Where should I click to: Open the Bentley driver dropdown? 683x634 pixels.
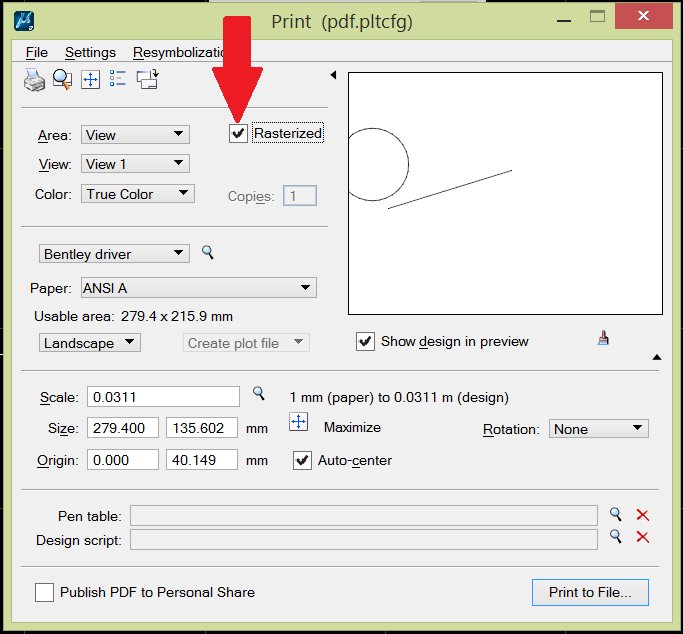(114, 253)
